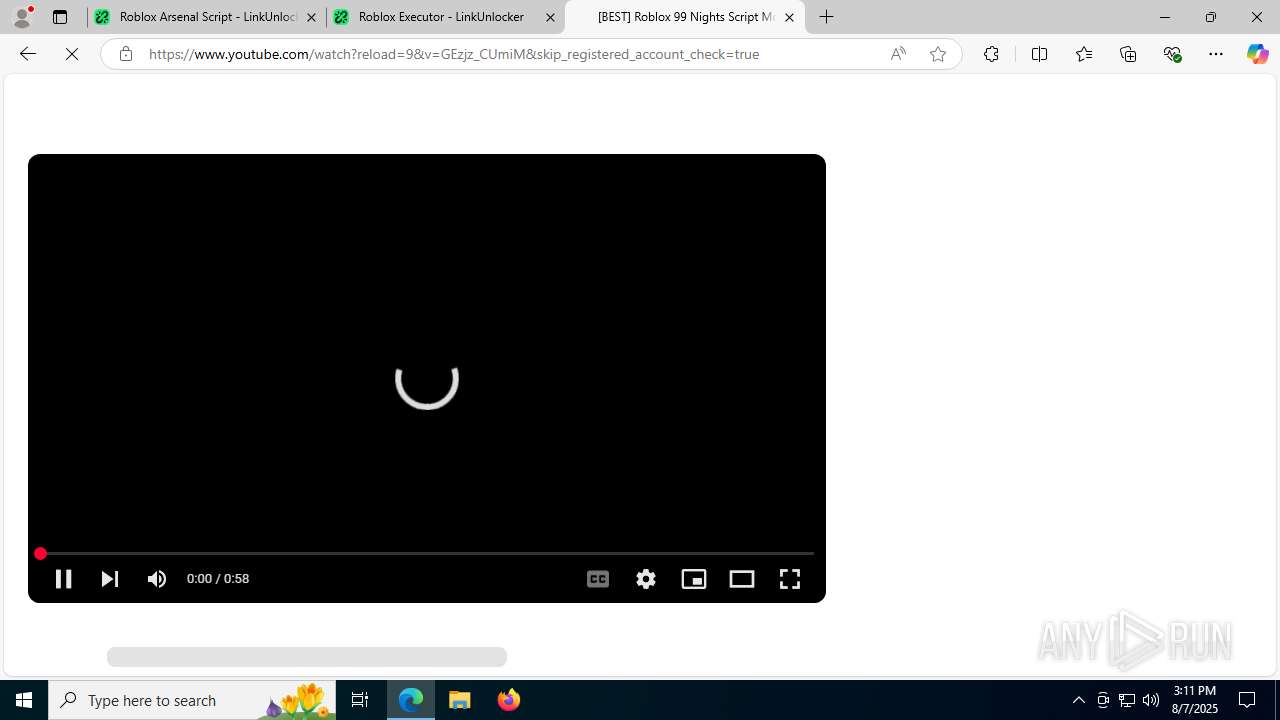Viewport: 1280px width, 720px height.
Task: Skip to the next video
Action: 110,579
